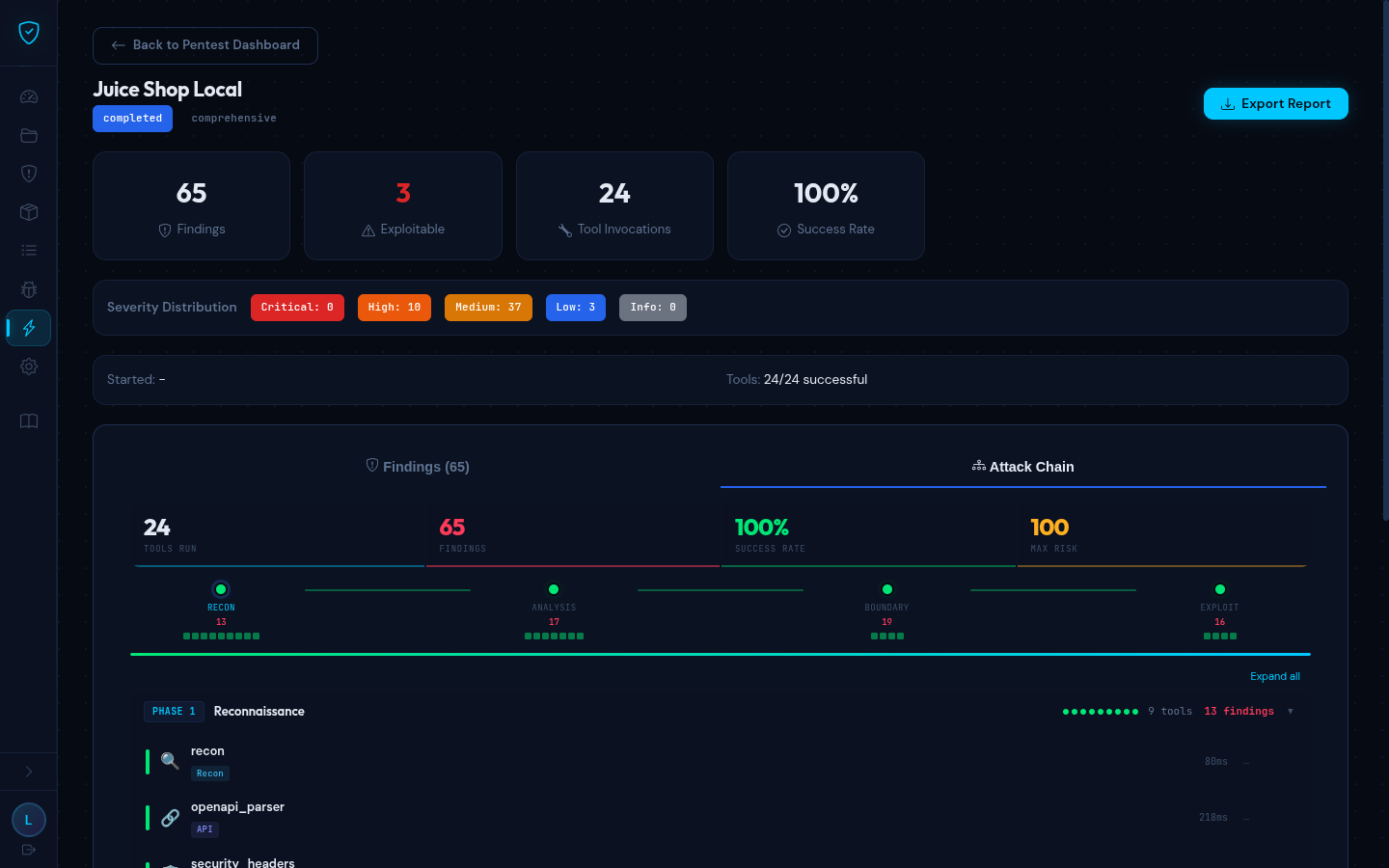This screenshot has width=1389, height=868.
Task: Click the High: 10 severity badge
Action: (394, 308)
